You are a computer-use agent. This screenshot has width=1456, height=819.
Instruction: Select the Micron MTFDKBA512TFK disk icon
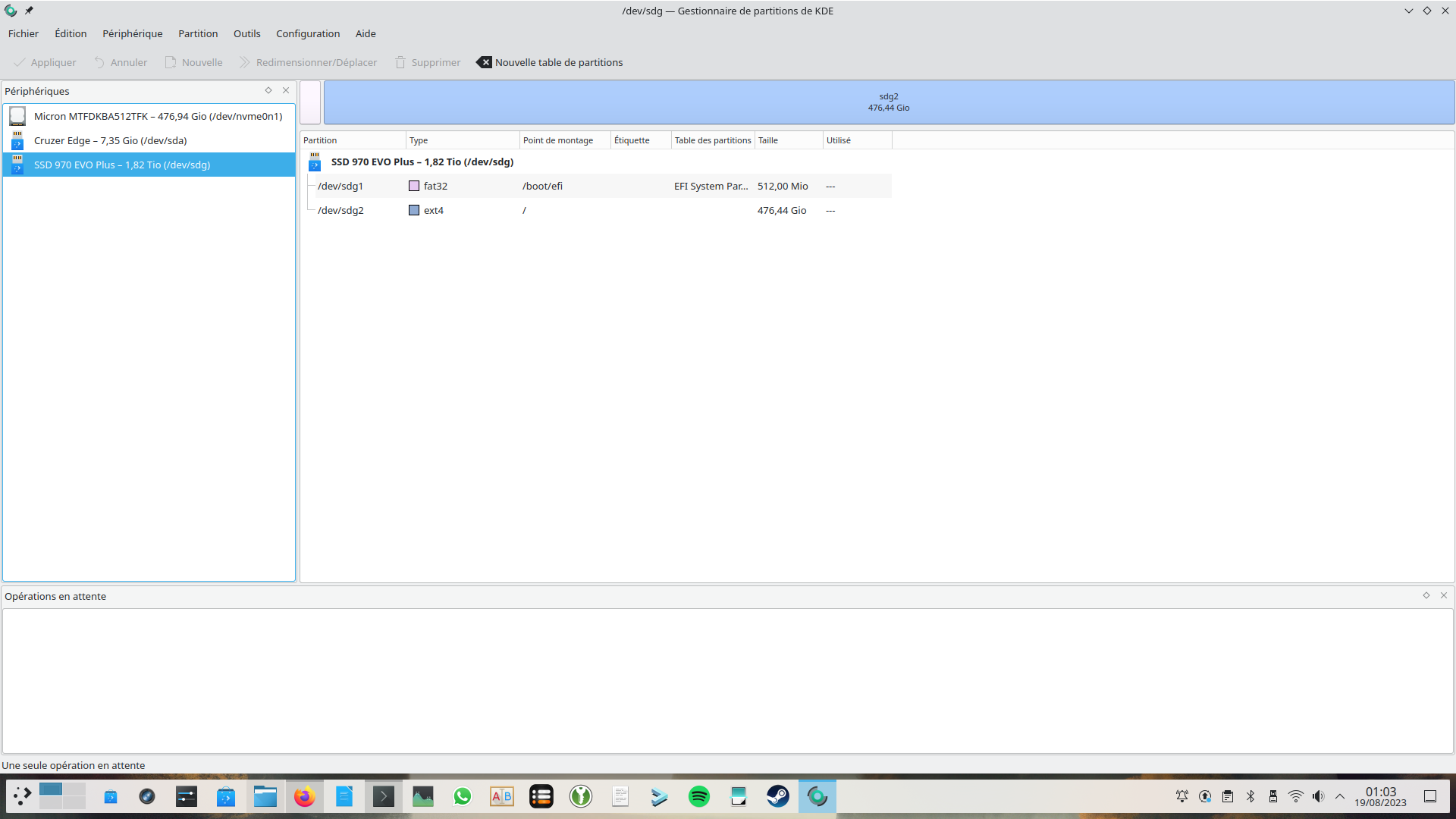pyautogui.click(x=17, y=116)
